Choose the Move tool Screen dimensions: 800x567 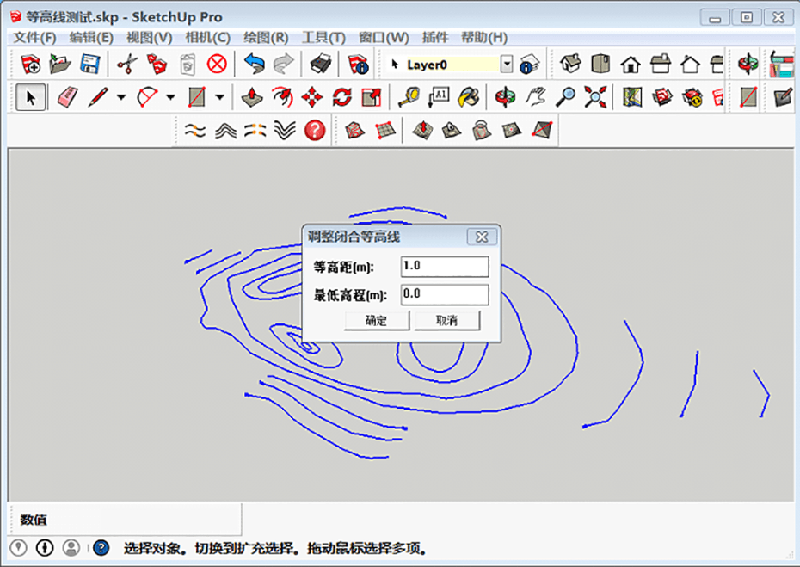[312, 97]
